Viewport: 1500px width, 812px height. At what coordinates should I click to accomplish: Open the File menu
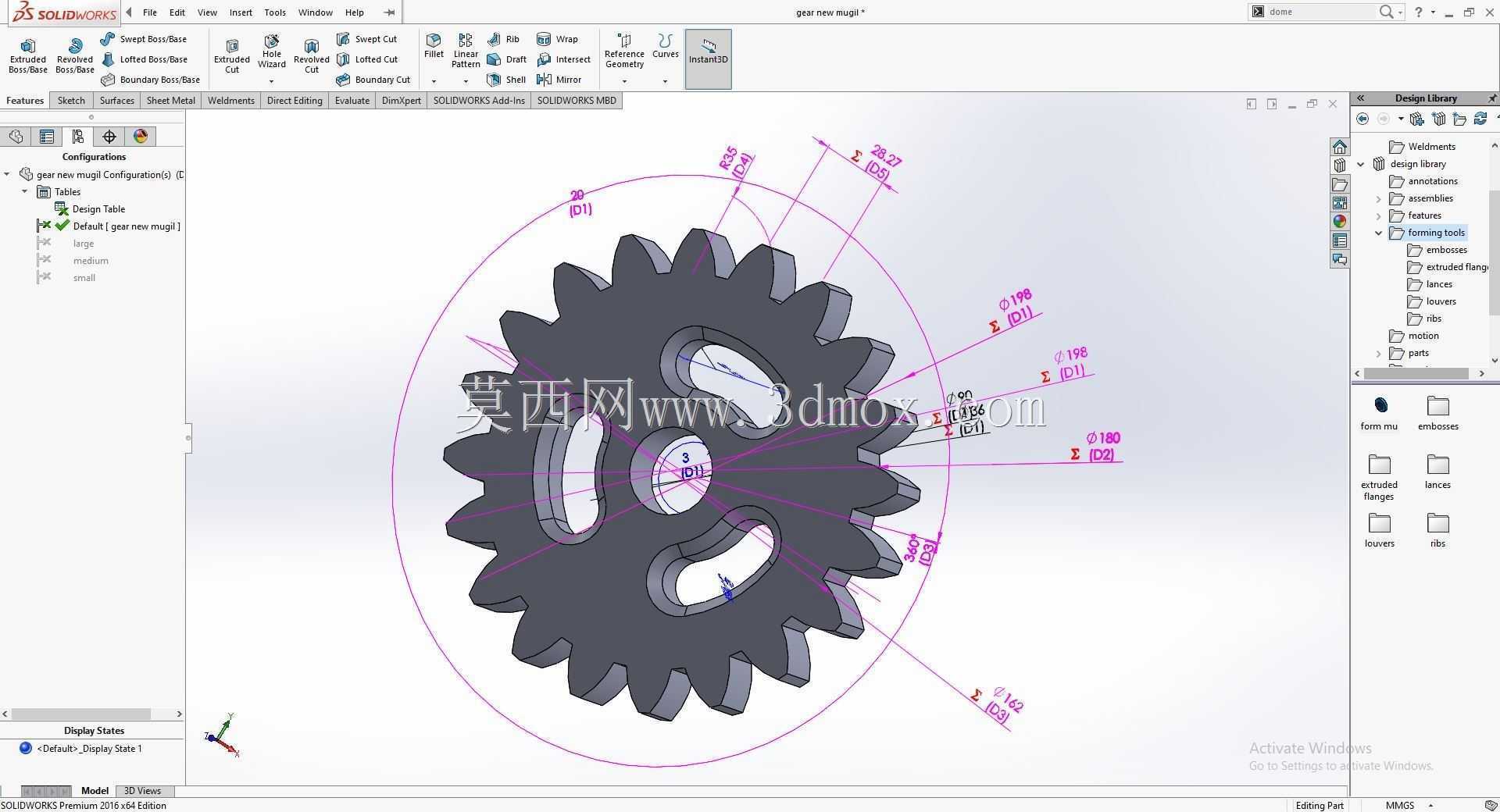click(150, 12)
